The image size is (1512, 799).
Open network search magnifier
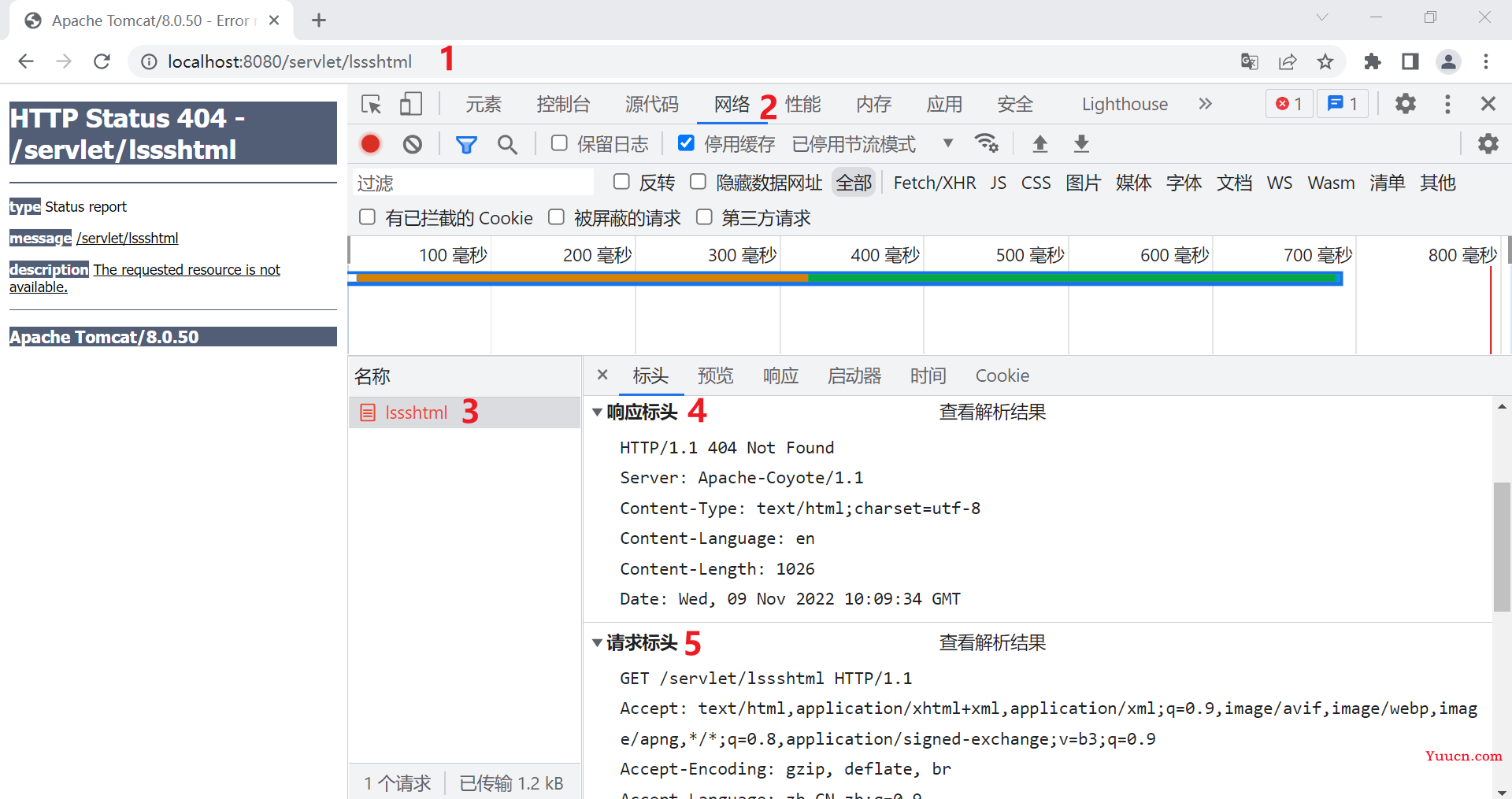tap(507, 144)
